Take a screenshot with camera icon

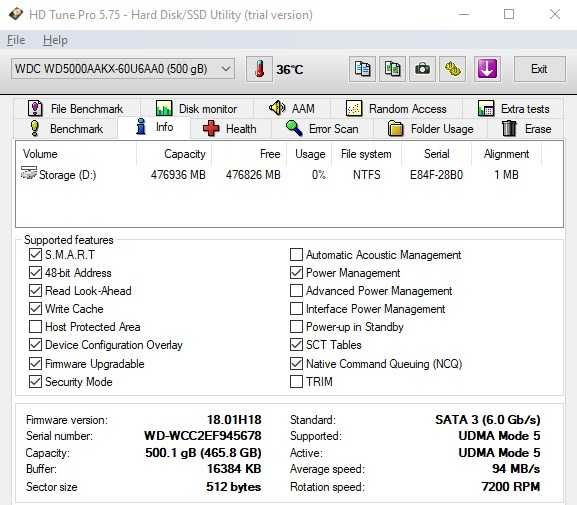coord(422,69)
